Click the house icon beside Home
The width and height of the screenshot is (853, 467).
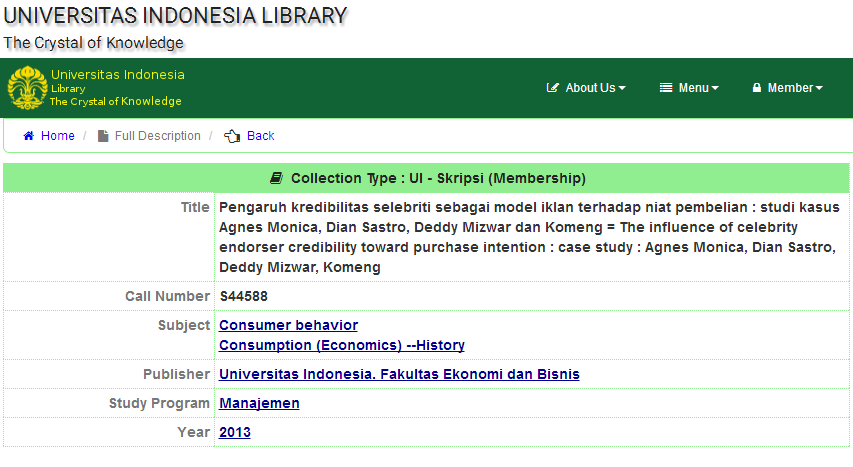pyautogui.click(x=29, y=136)
